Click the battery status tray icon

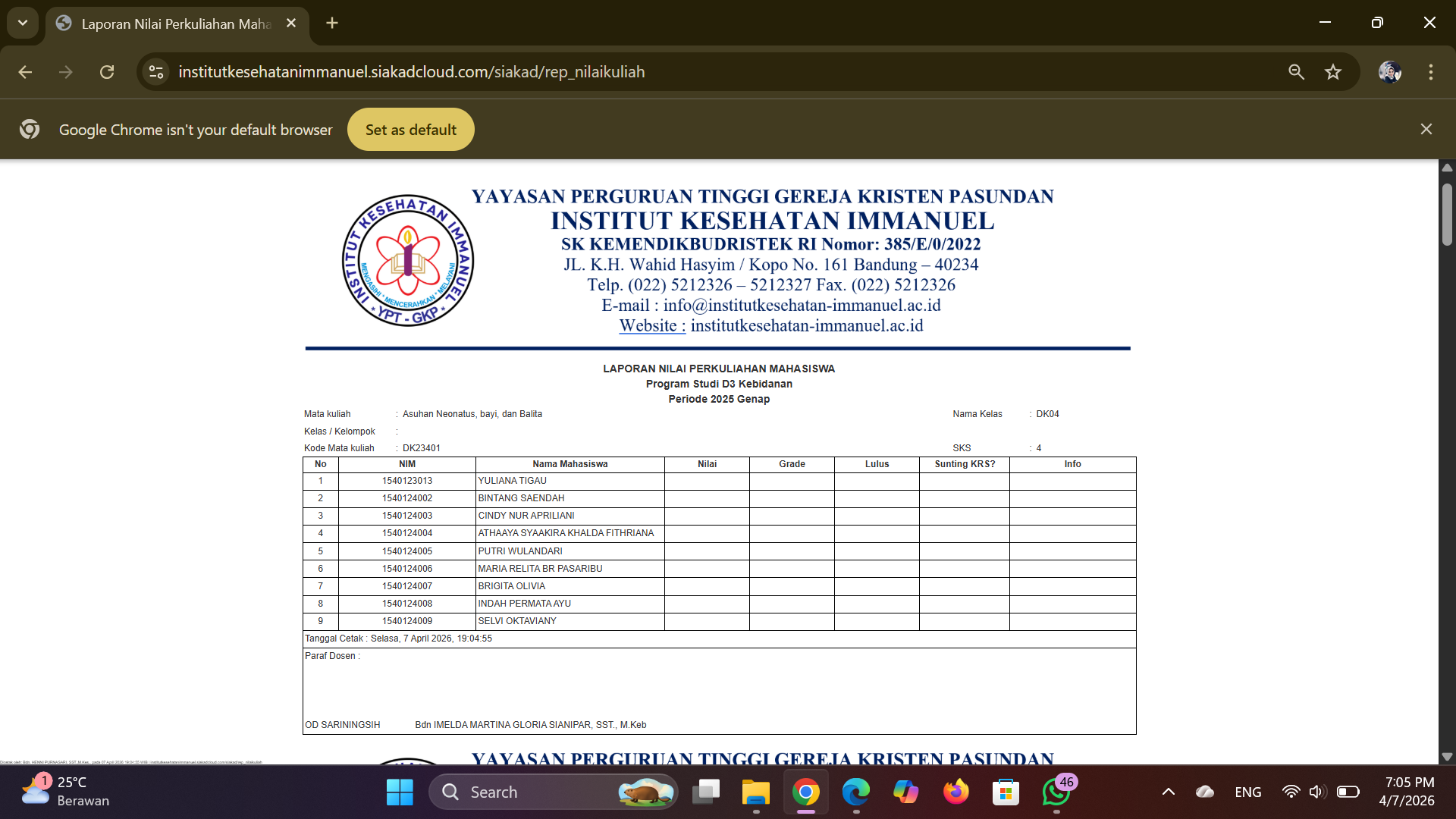[1348, 792]
